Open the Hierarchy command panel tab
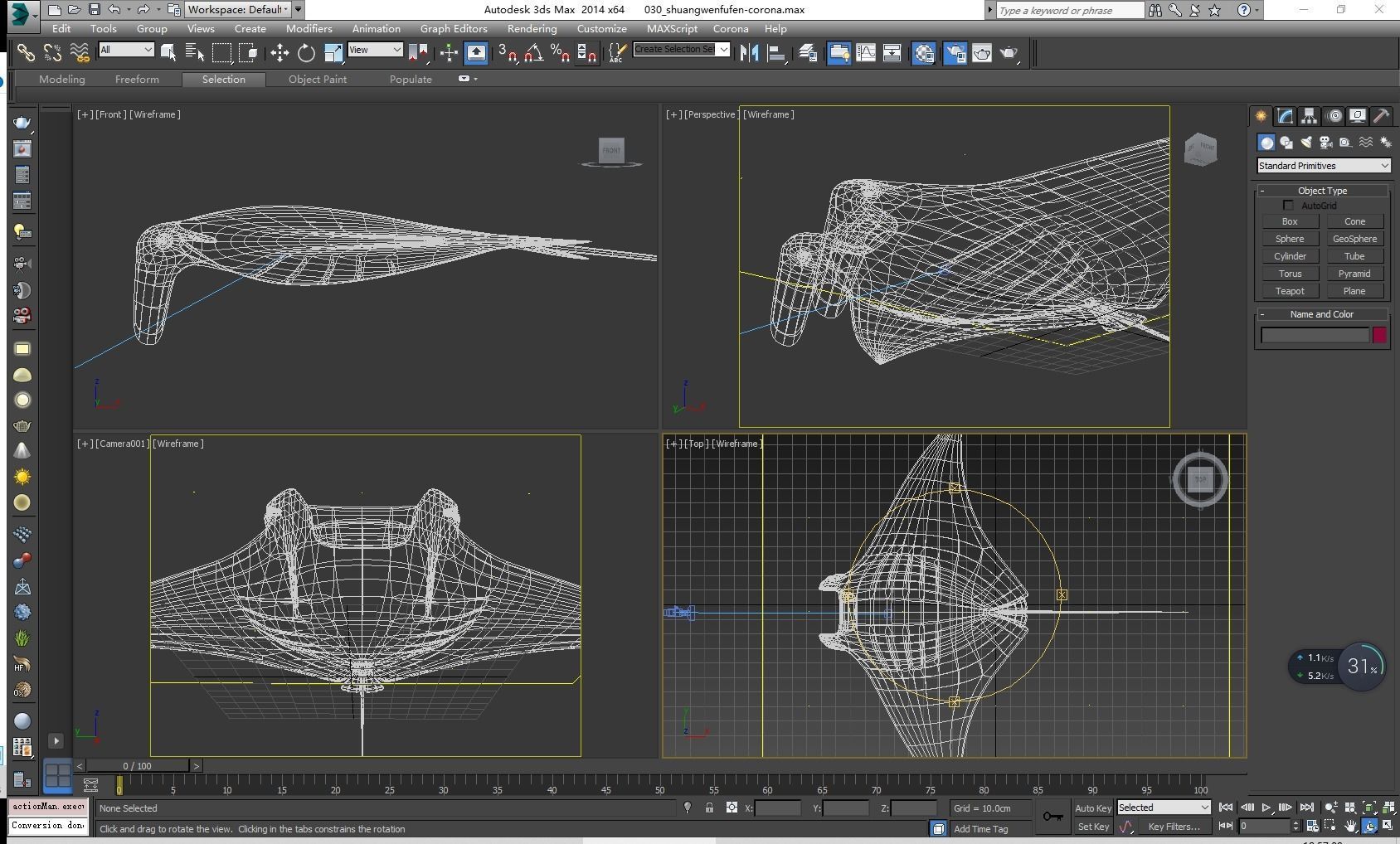The height and width of the screenshot is (844, 1400). click(x=1309, y=116)
